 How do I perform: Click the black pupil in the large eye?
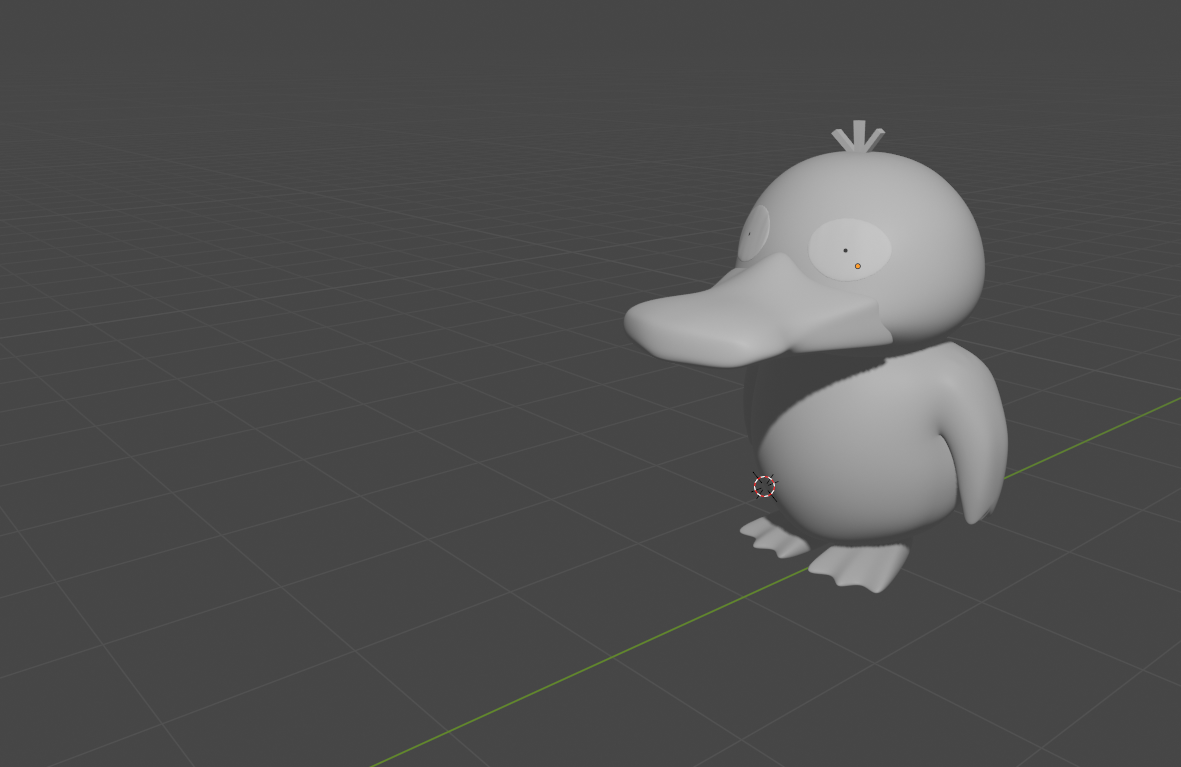coord(845,250)
